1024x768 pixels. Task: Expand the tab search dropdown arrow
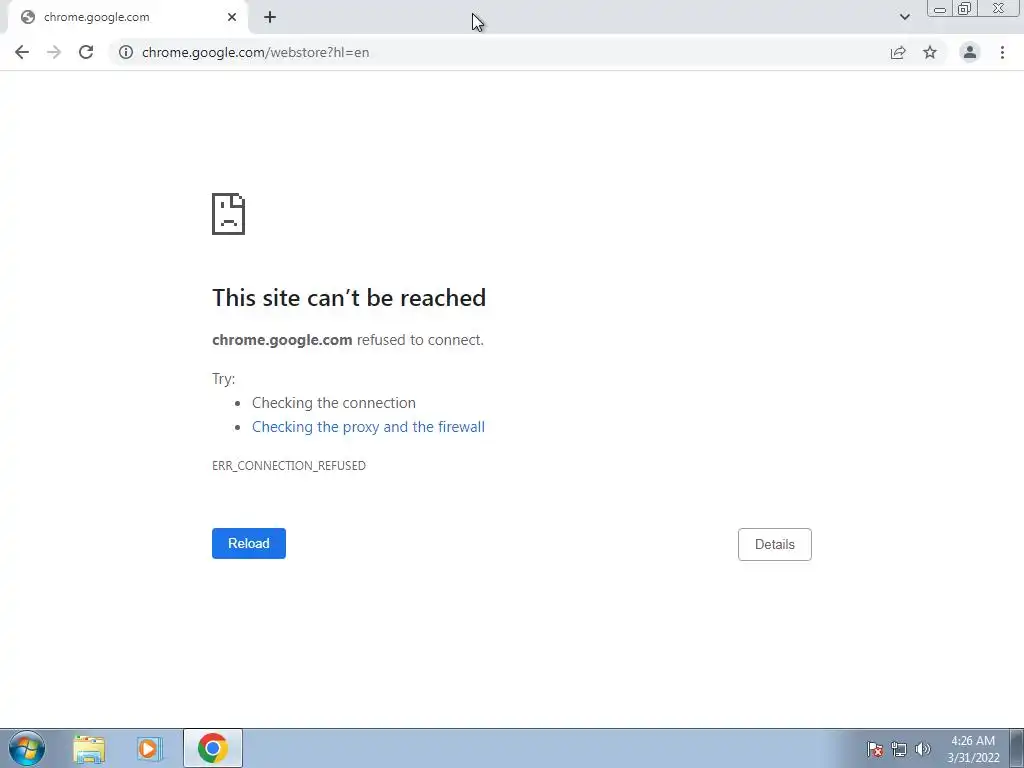pos(904,17)
